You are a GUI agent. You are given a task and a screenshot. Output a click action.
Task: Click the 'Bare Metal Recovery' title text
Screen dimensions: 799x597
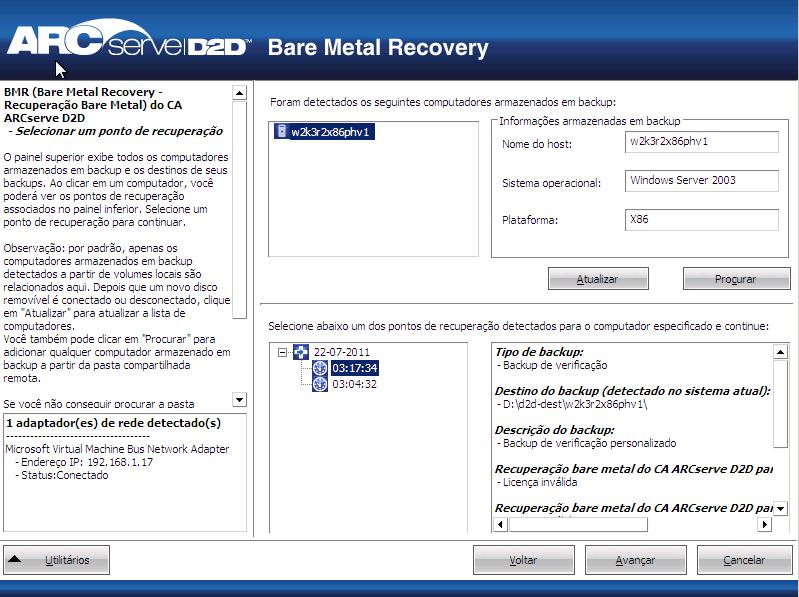click(378, 47)
